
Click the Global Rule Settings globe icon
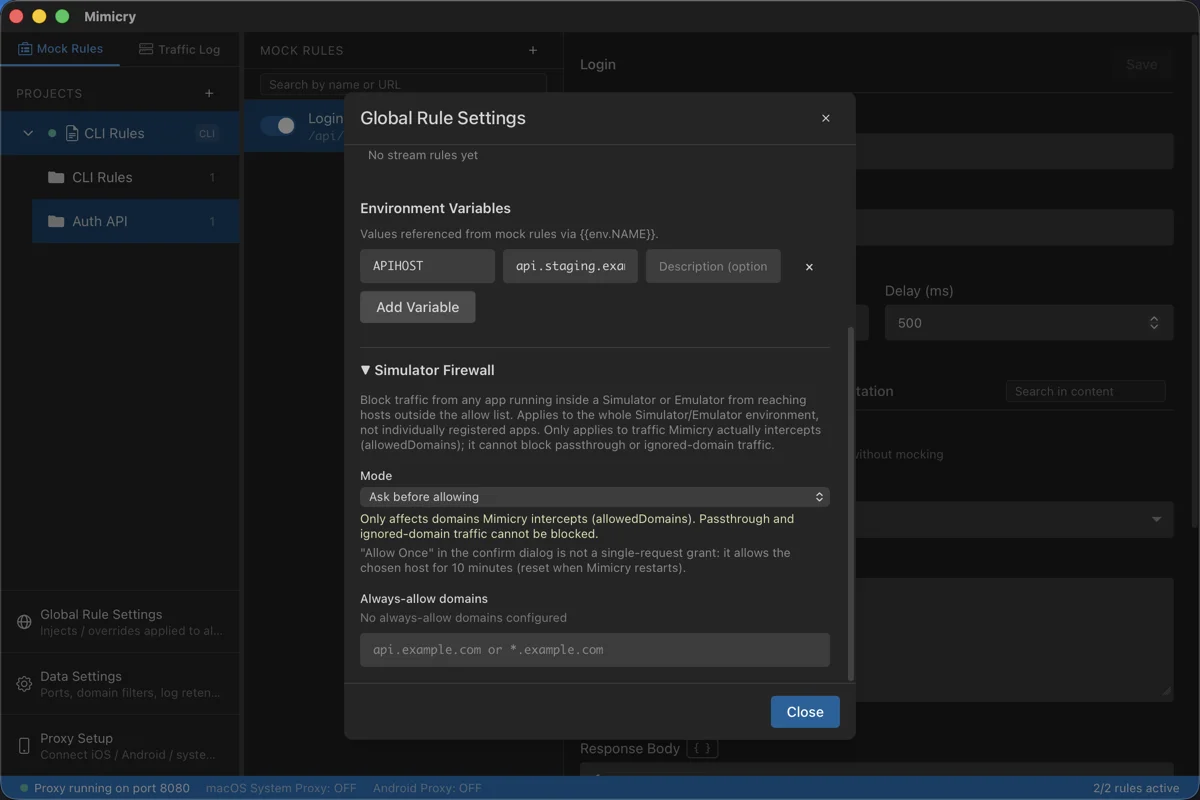(24, 622)
